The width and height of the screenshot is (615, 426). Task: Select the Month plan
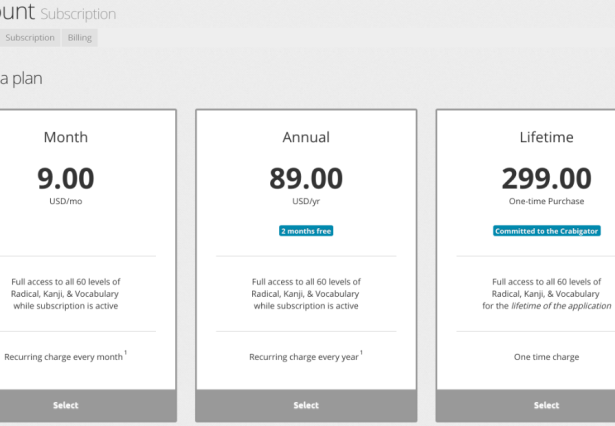pos(66,405)
